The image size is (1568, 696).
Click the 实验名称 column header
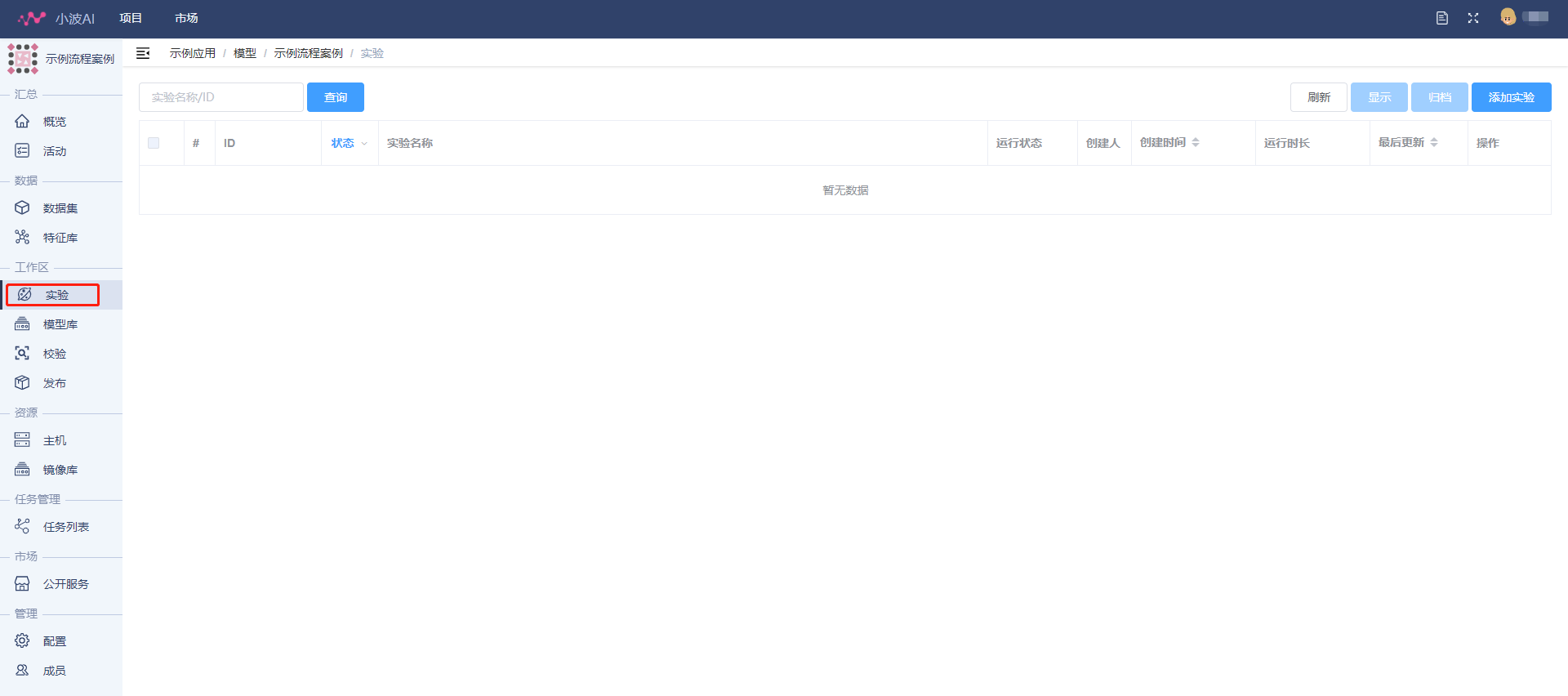410,143
